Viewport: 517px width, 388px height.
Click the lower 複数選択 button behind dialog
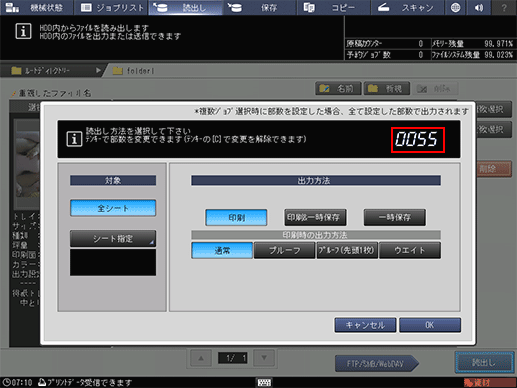[494, 130]
